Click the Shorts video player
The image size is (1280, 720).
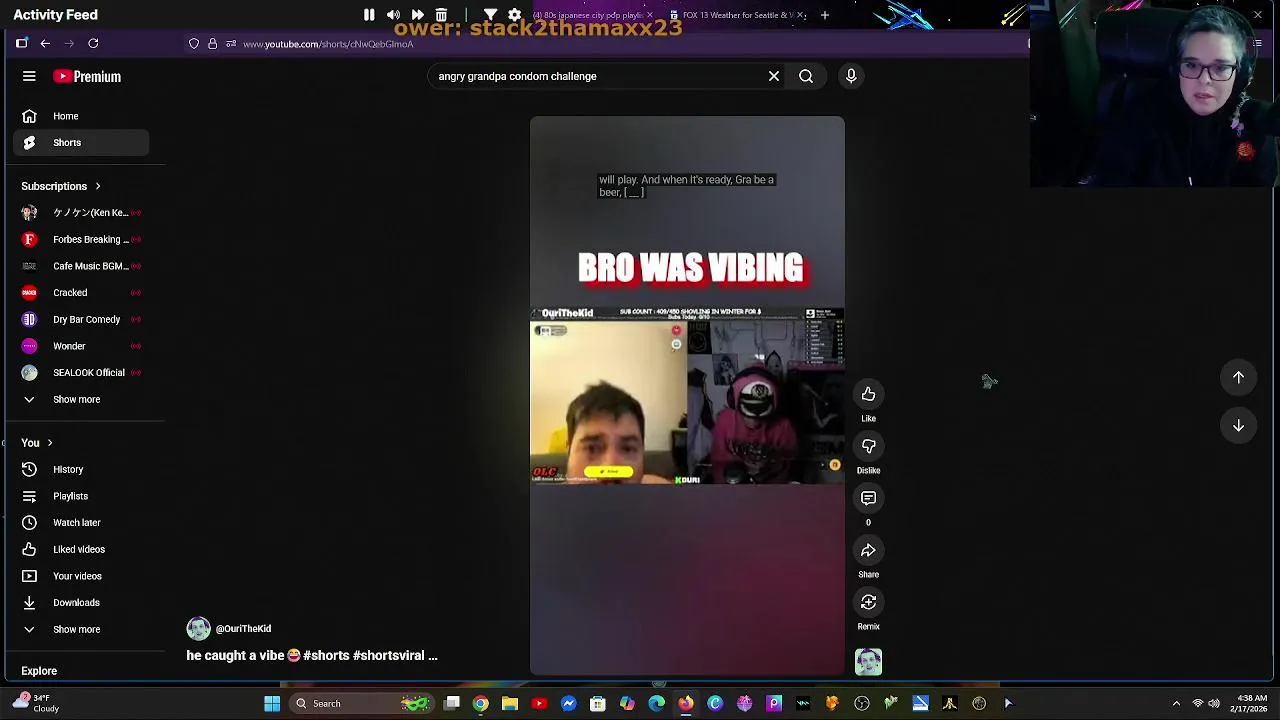click(687, 396)
